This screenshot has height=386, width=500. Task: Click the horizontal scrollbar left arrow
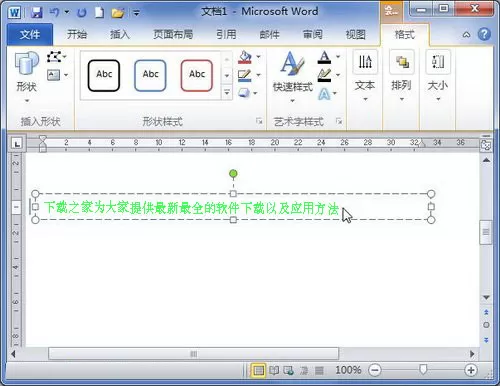13,354
